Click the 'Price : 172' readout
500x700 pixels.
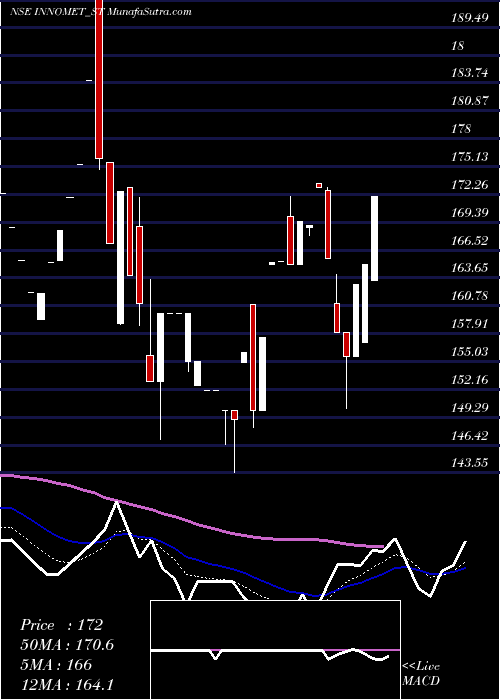[x=62, y=625]
